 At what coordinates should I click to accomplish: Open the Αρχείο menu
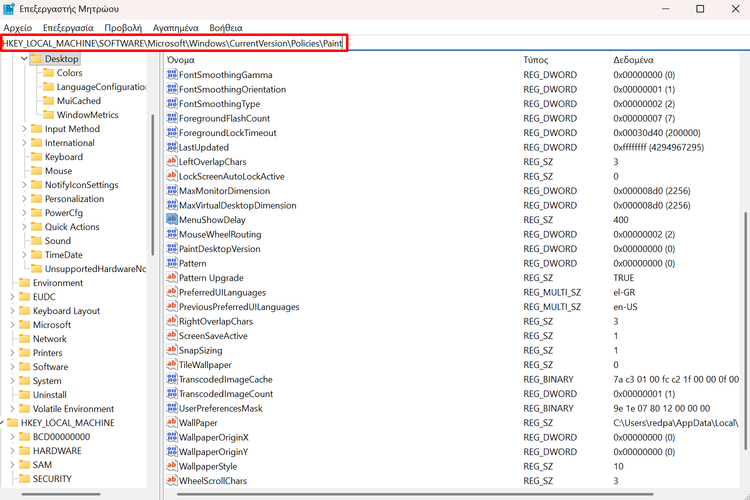coord(18,28)
